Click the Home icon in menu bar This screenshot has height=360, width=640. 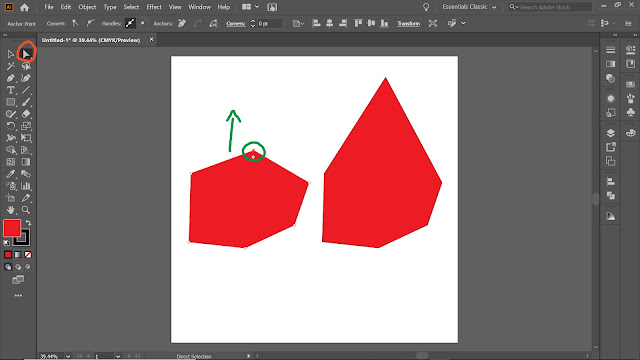(24, 7)
